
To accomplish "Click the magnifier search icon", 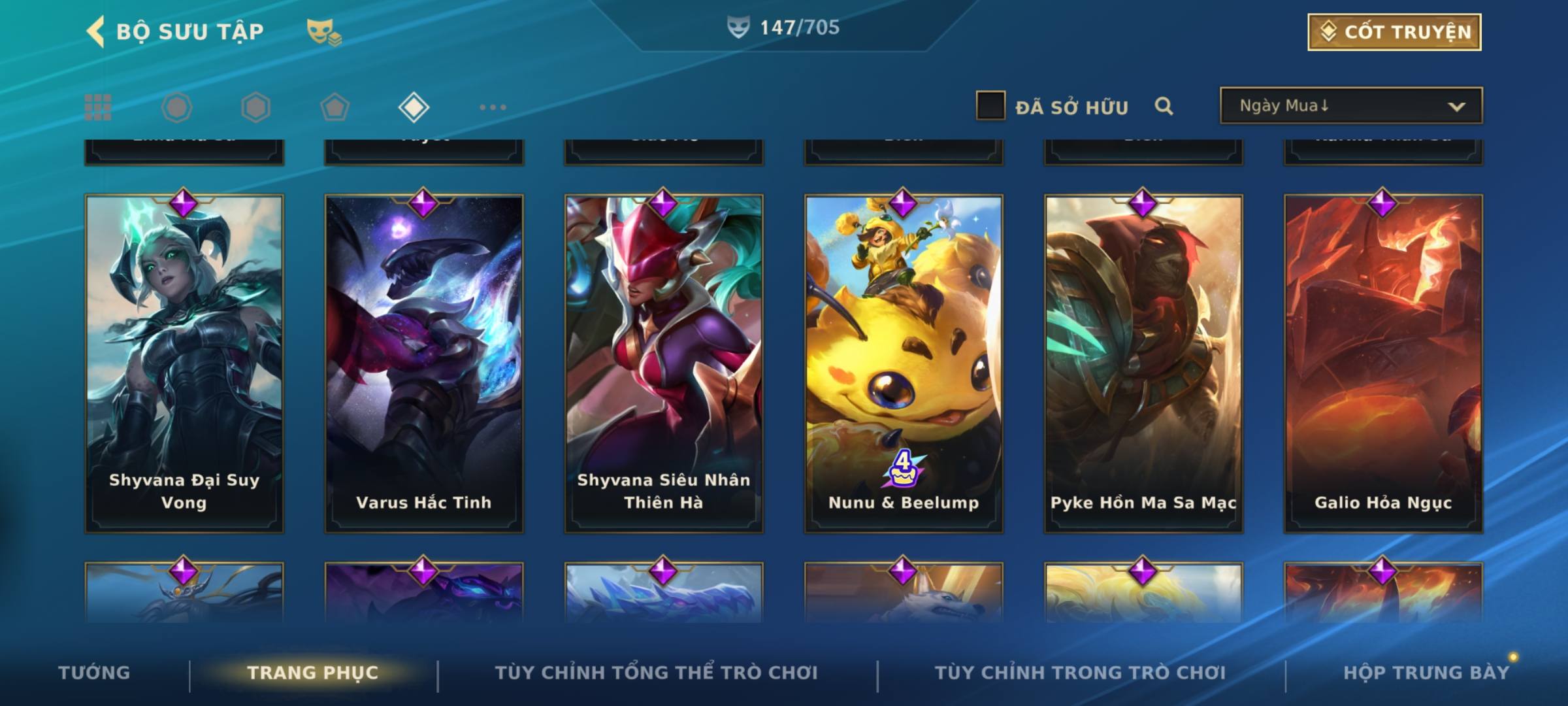I will point(1164,106).
